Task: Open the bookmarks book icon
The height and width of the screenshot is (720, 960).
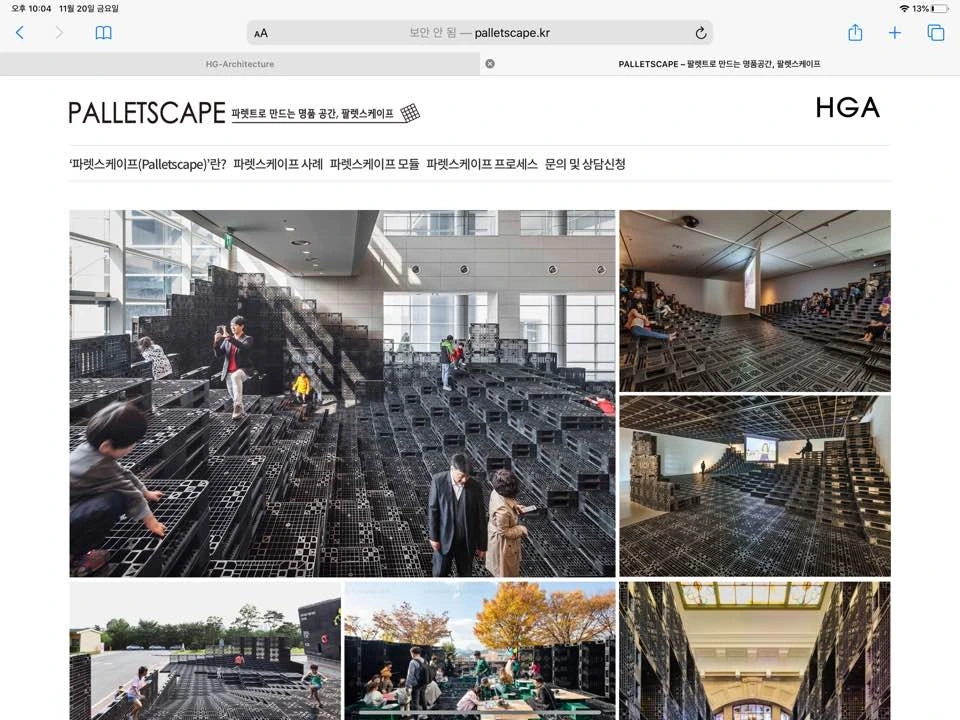Action: pos(103,33)
